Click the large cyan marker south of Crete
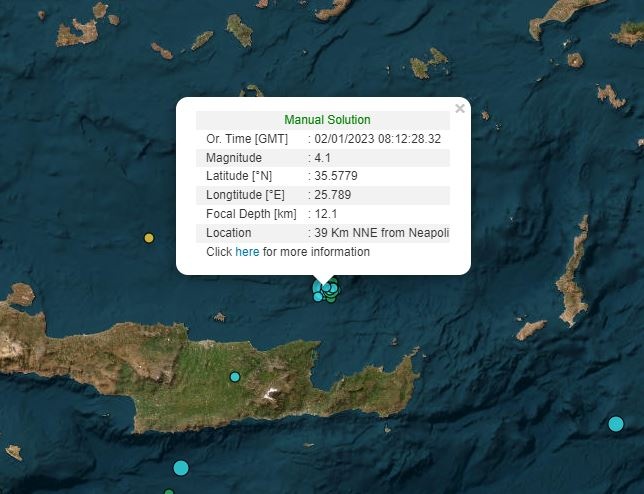The height and width of the screenshot is (494, 644). (x=181, y=467)
